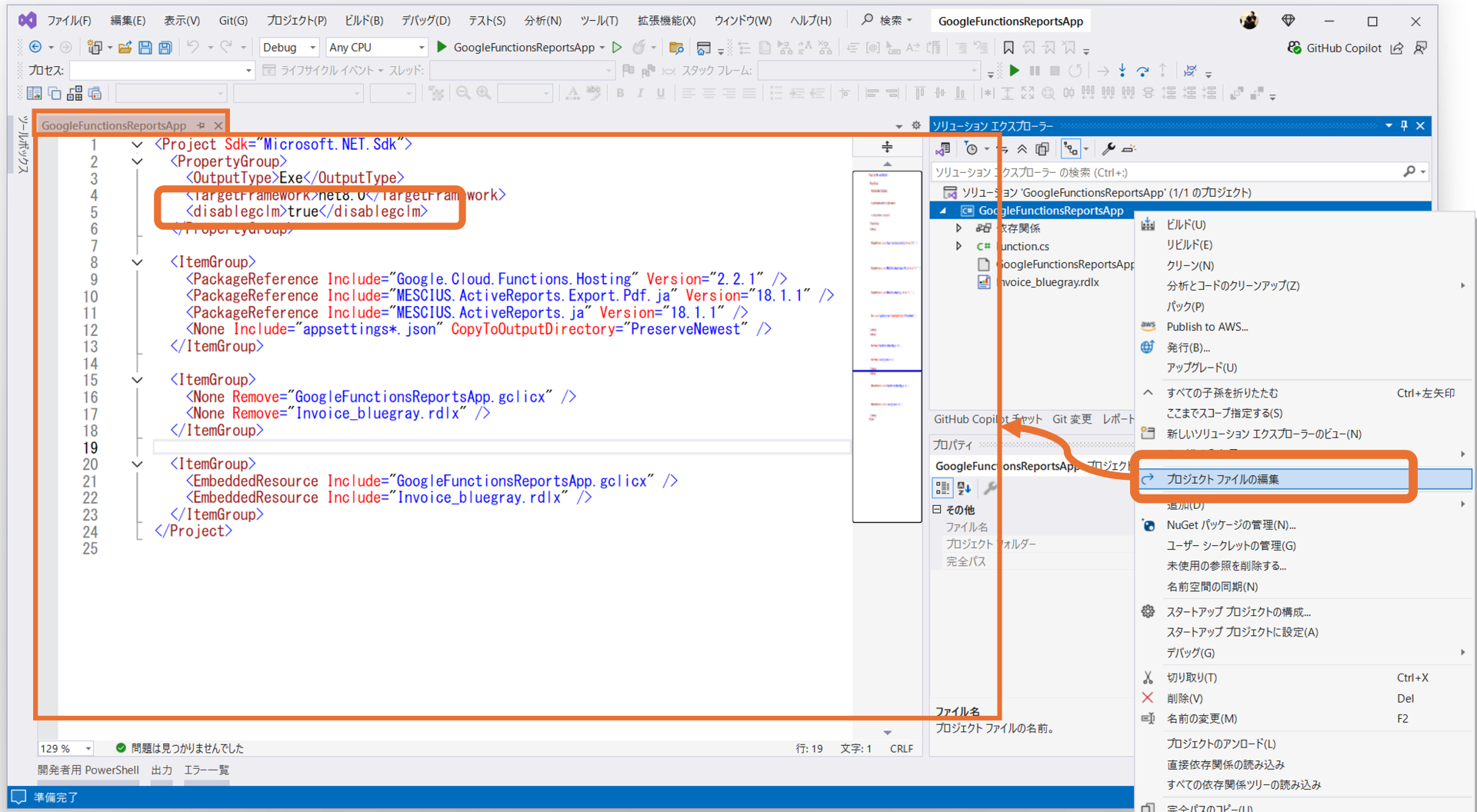Select the solution 'GoogleFunctionsReportsApp' root node

(1097, 192)
